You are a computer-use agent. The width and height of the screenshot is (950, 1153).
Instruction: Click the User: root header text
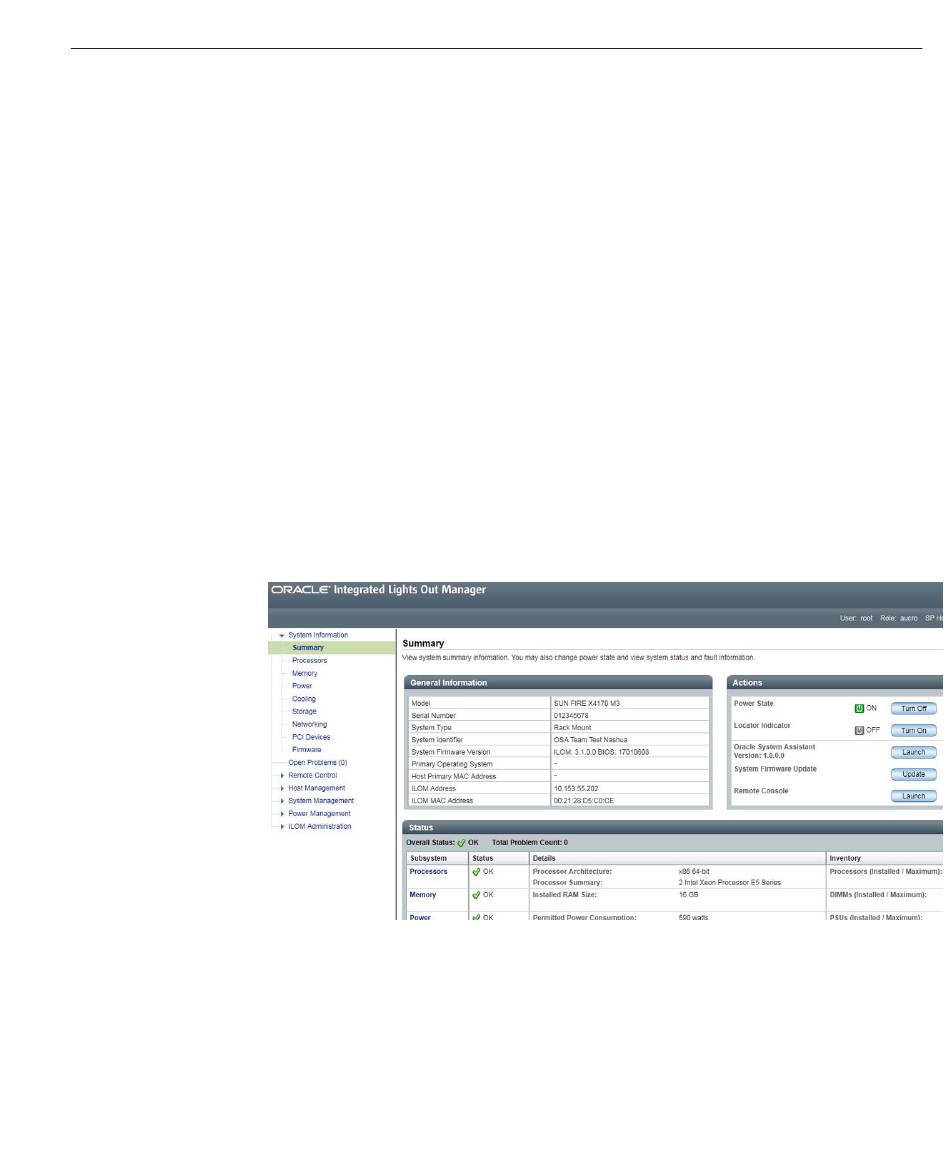point(856,618)
